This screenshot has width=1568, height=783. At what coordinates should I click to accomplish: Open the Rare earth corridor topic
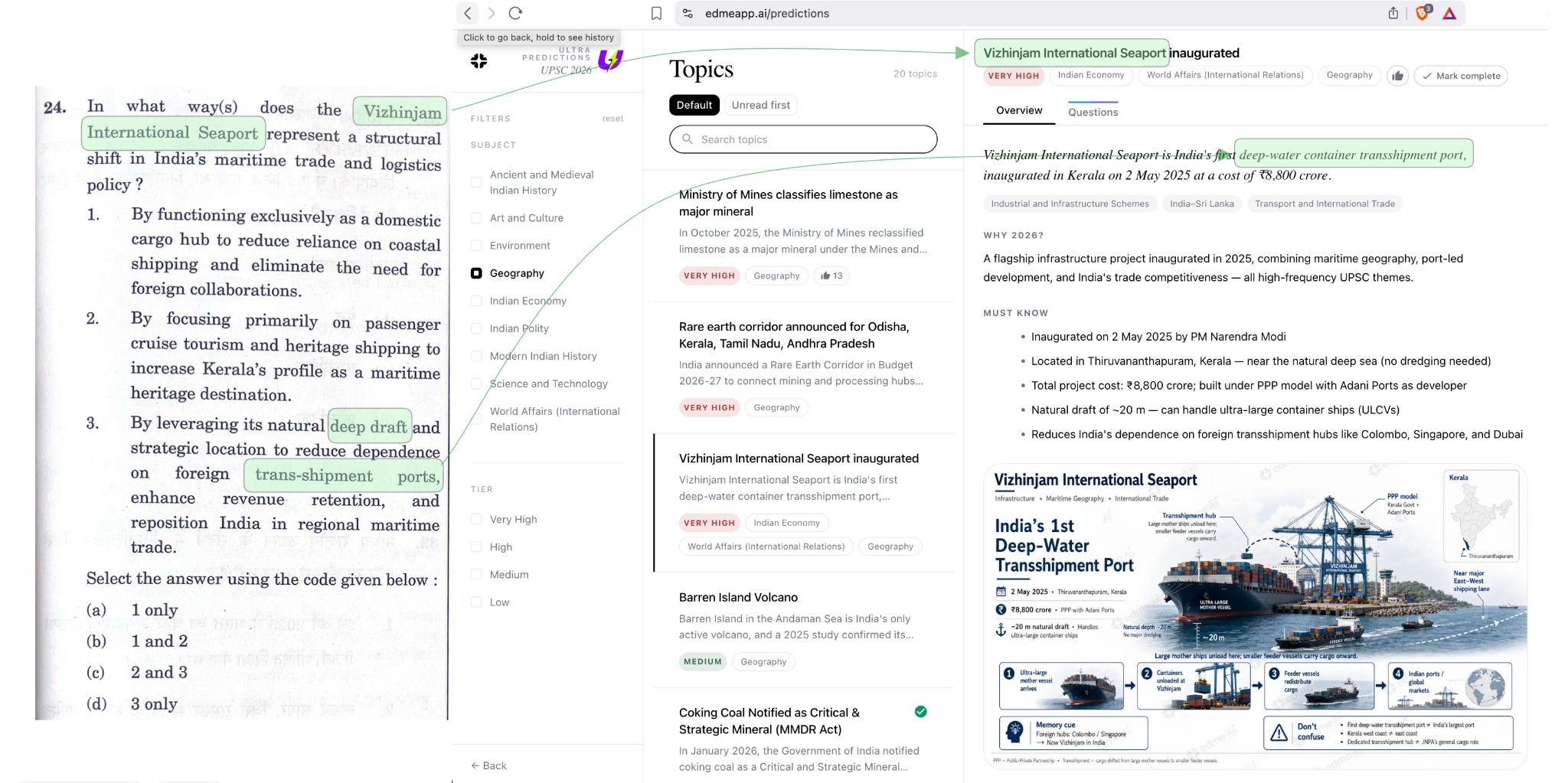(x=803, y=368)
